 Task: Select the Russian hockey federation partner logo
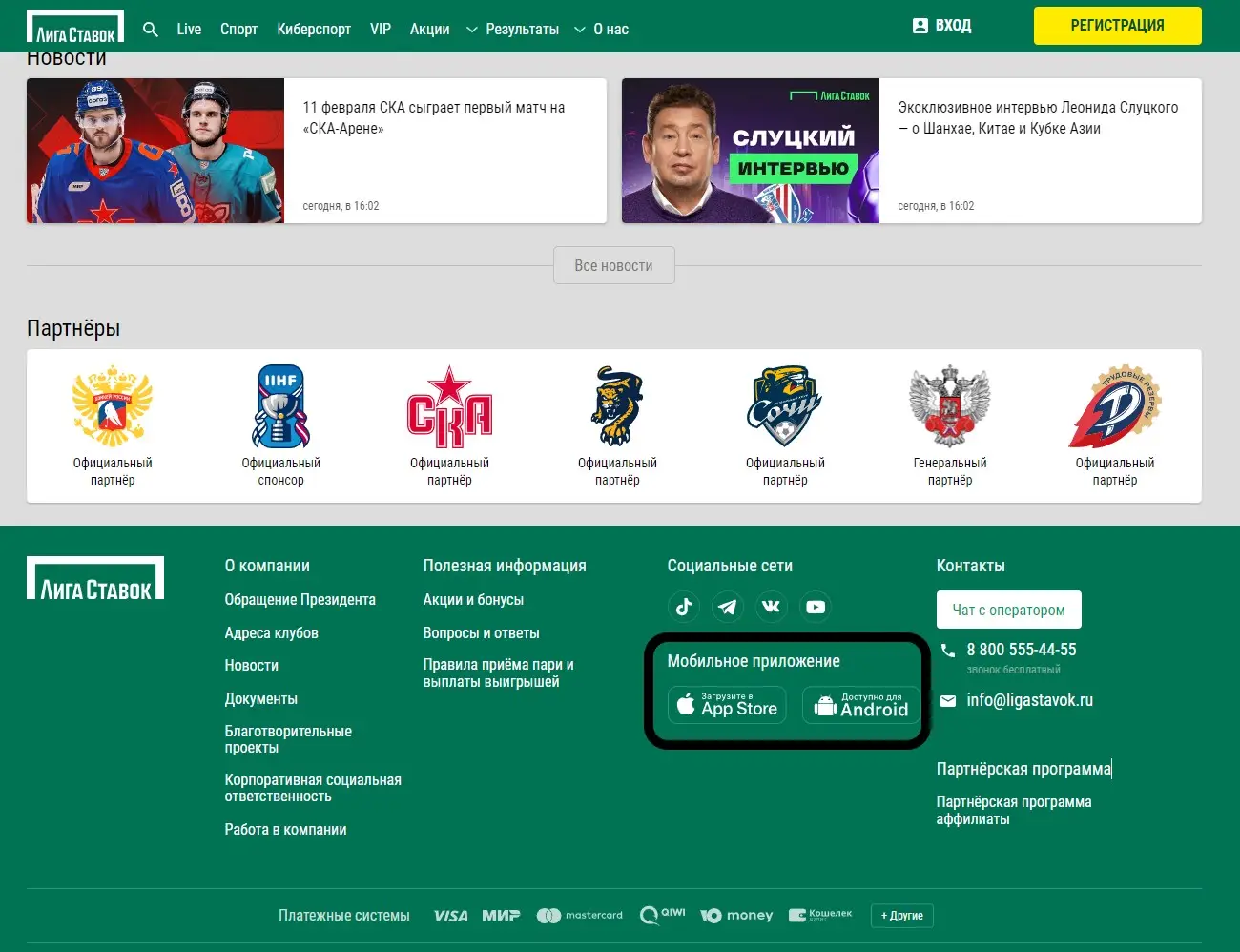pos(113,406)
